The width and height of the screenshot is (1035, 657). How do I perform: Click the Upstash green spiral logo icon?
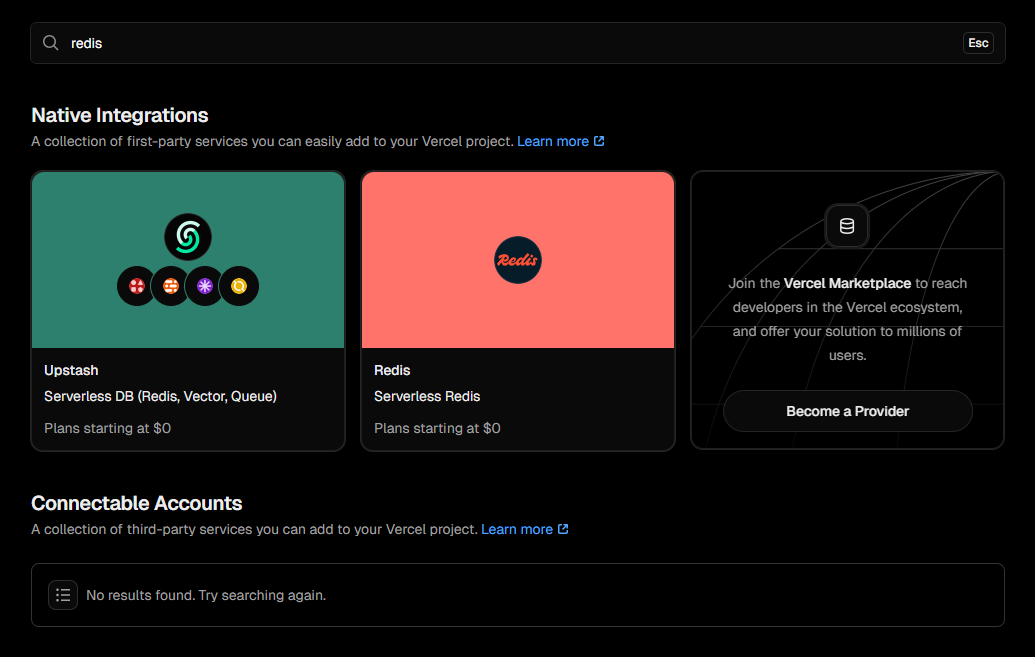187,236
